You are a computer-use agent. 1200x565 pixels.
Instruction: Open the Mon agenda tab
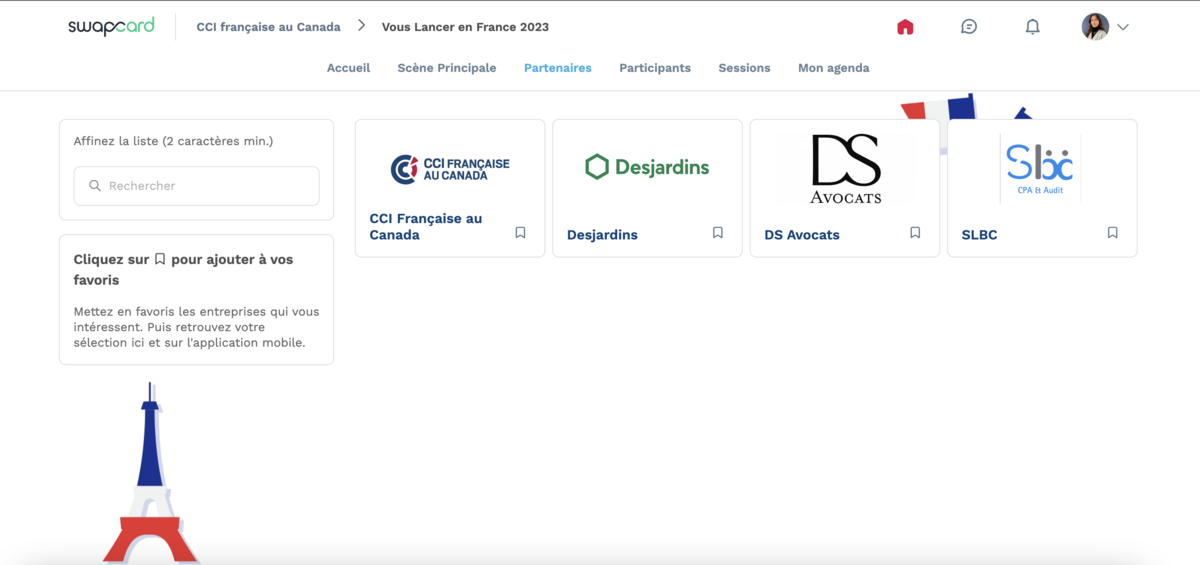click(833, 68)
